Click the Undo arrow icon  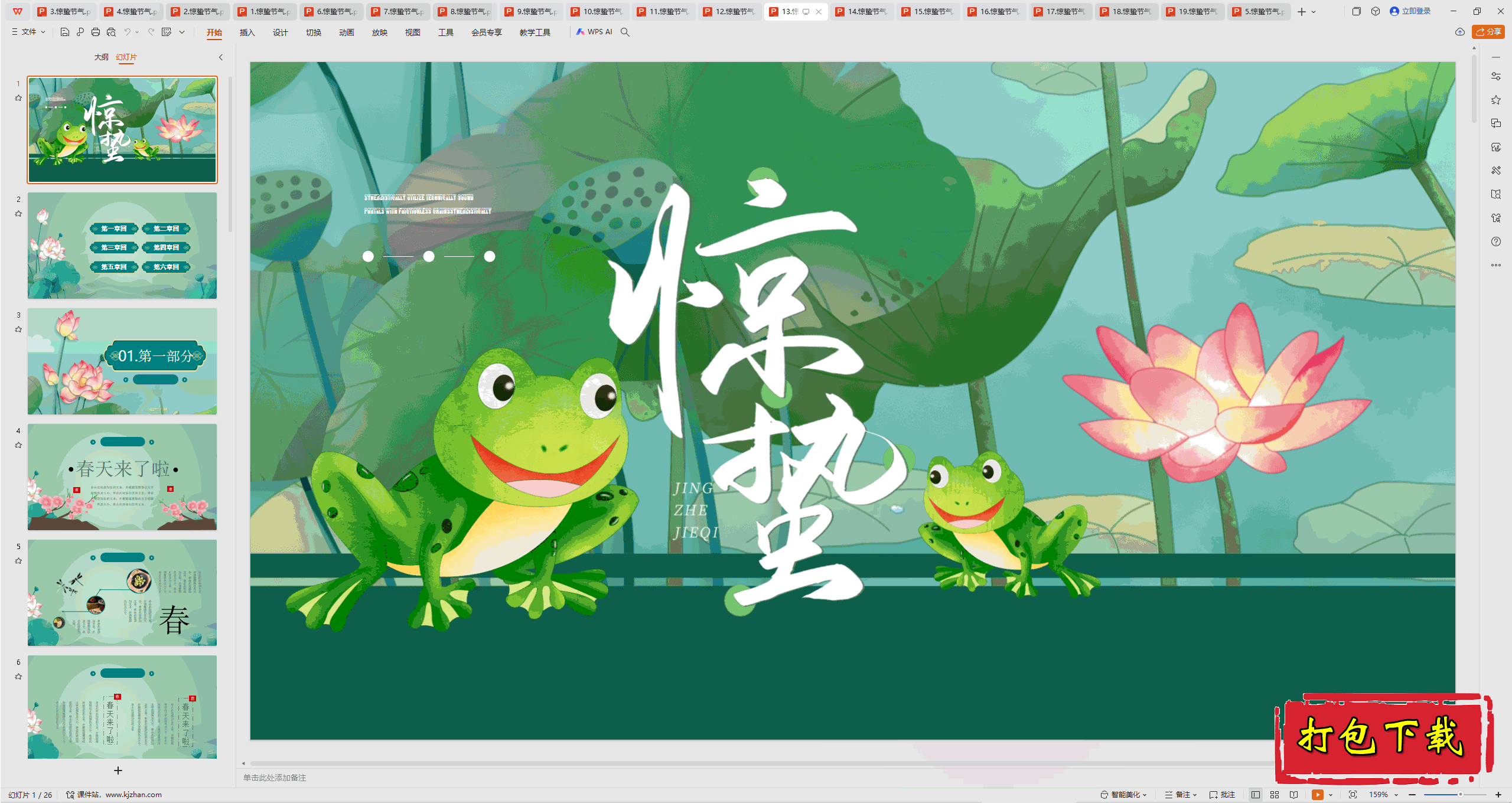tap(127, 32)
